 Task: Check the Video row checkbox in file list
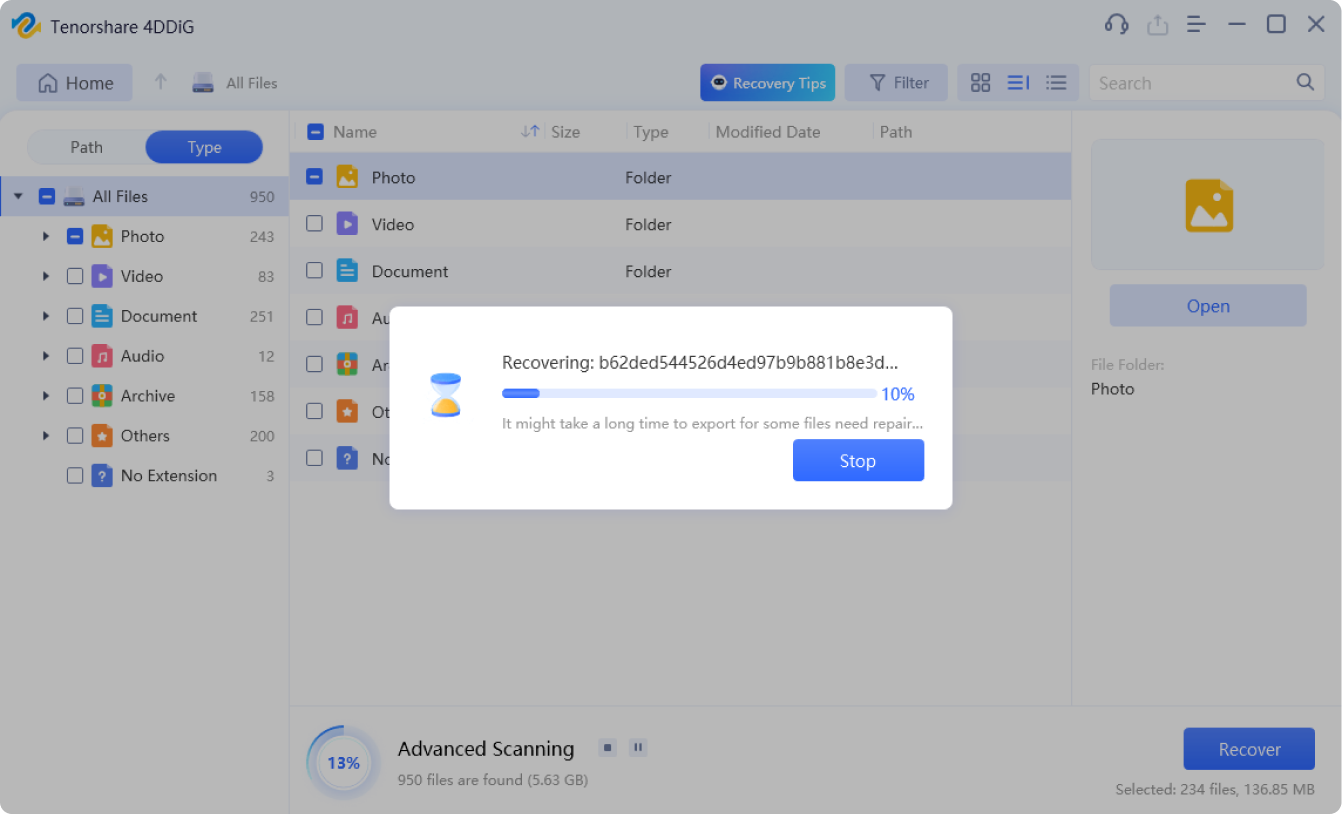pyautogui.click(x=314, y=224)
